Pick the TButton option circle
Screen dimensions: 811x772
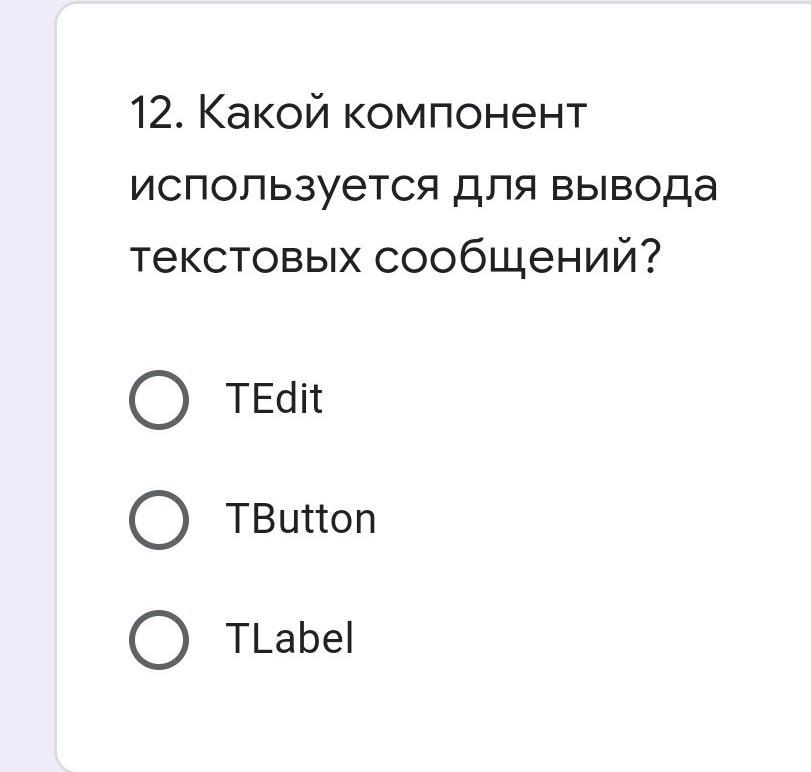[x=159, y=520]
